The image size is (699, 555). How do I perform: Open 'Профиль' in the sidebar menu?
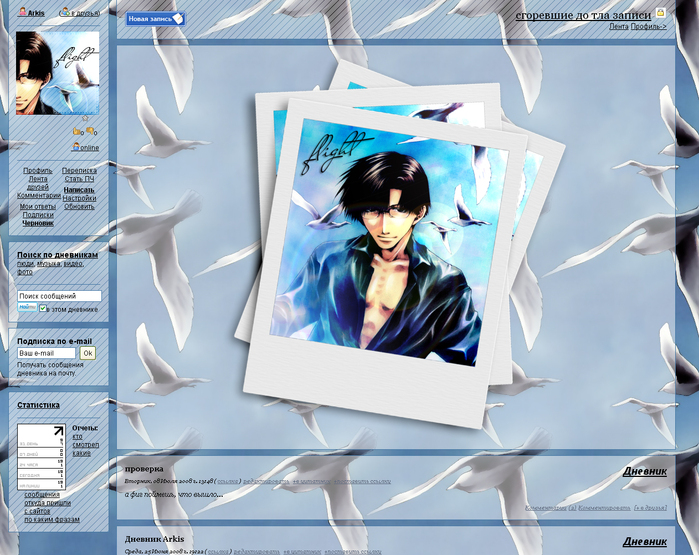(x=37, y=170)
